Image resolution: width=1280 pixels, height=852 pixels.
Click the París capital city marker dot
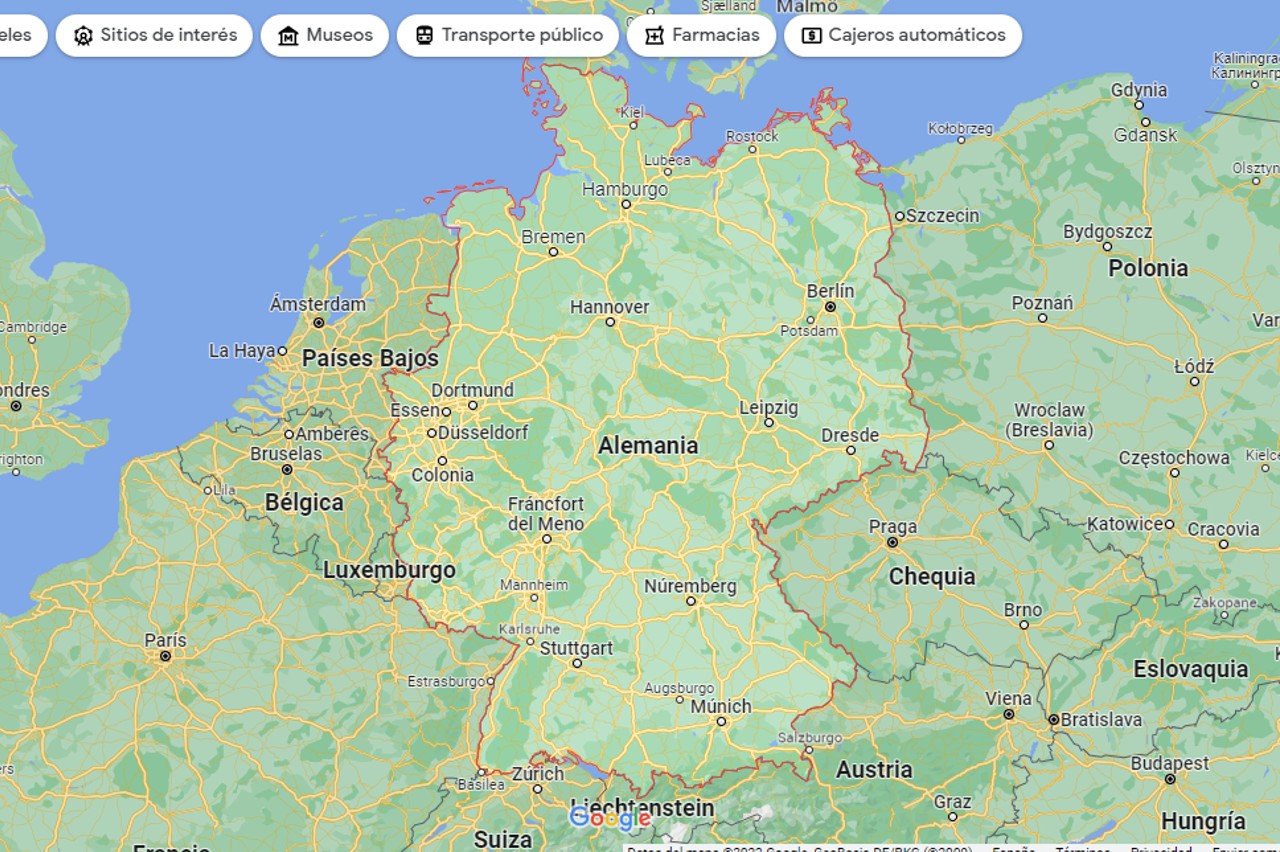[165, 656]
